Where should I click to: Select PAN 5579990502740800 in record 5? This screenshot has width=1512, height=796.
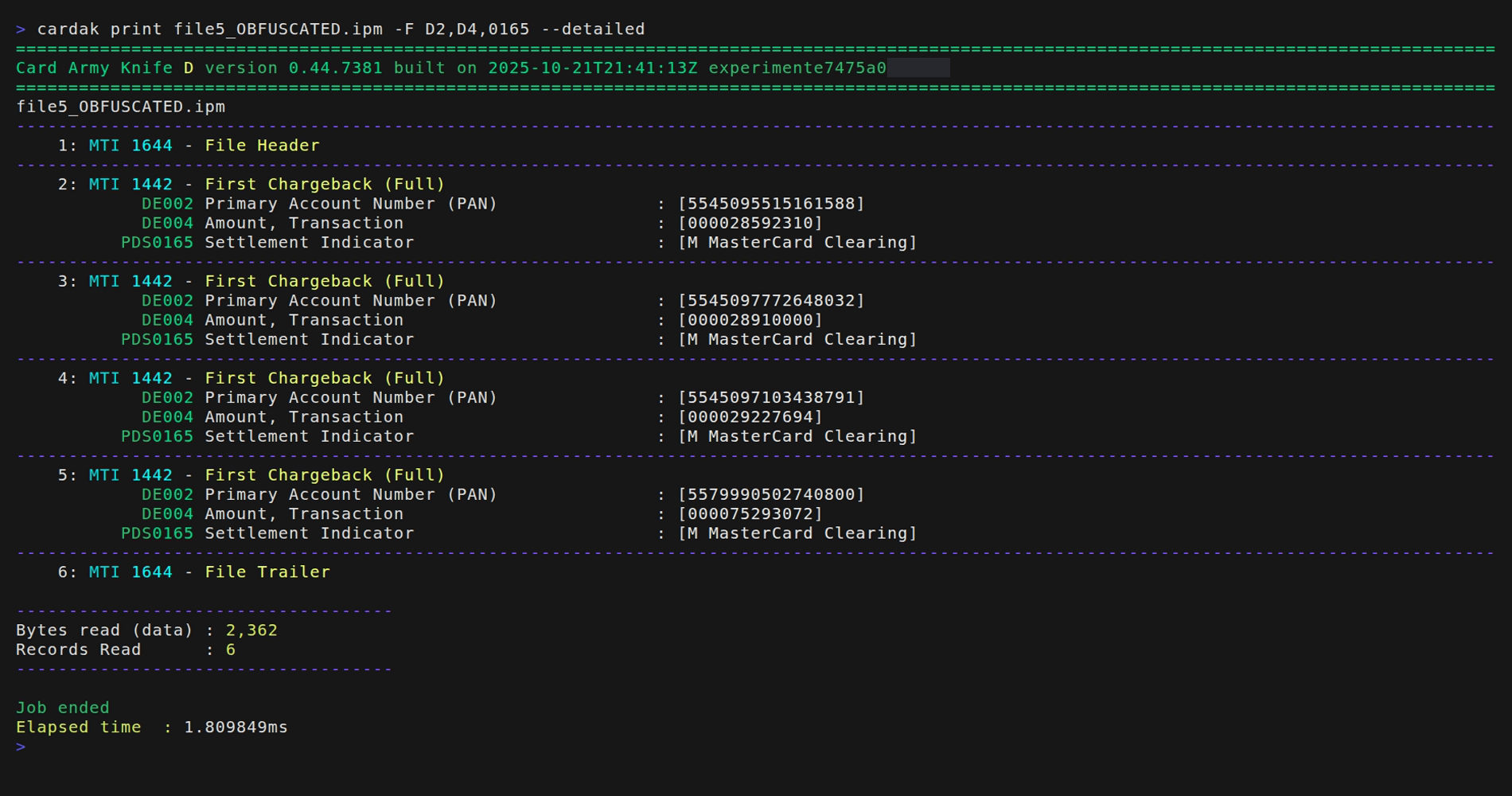[x=770, y=494]
